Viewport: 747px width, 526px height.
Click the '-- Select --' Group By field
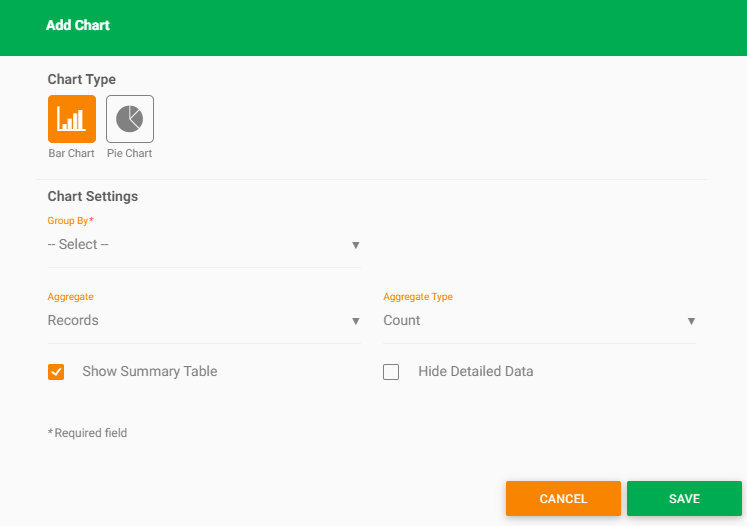tap(204, 244)
